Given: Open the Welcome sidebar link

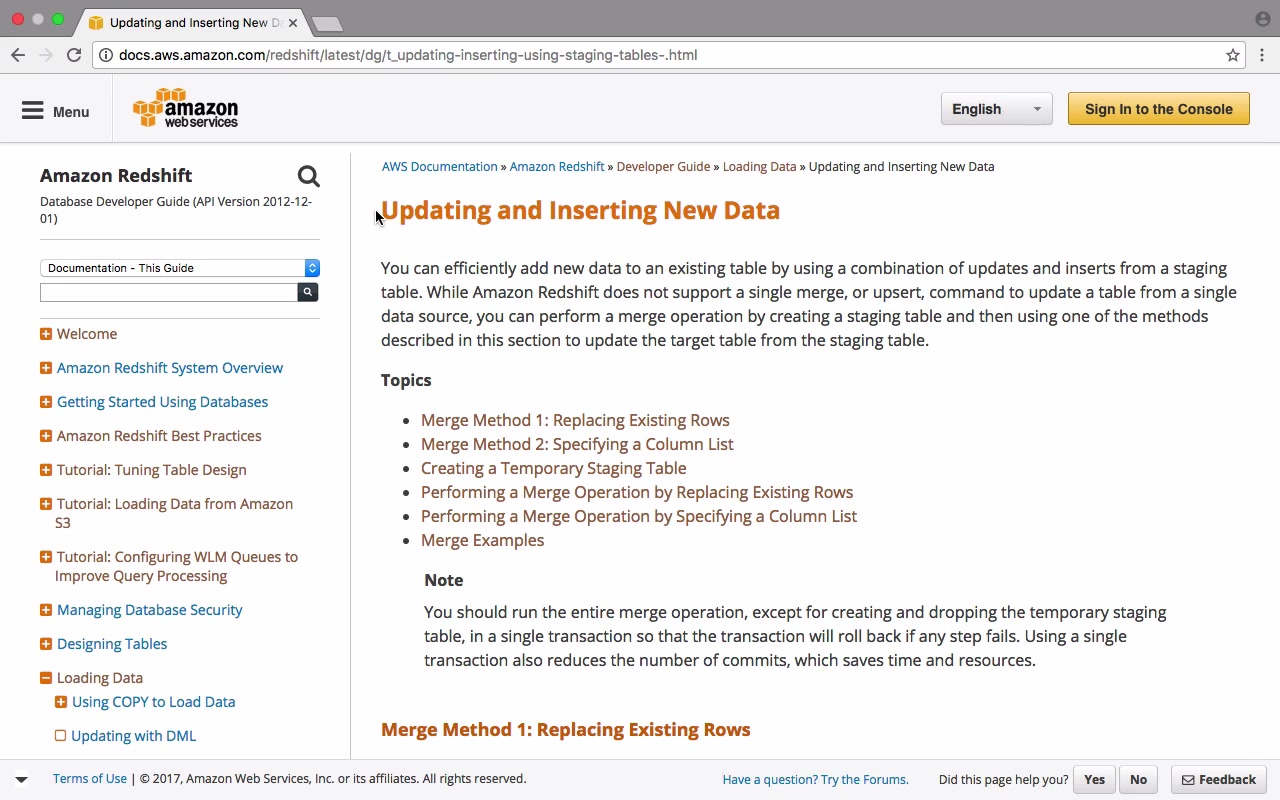Looking at the screenshot, I should point(87,334).
